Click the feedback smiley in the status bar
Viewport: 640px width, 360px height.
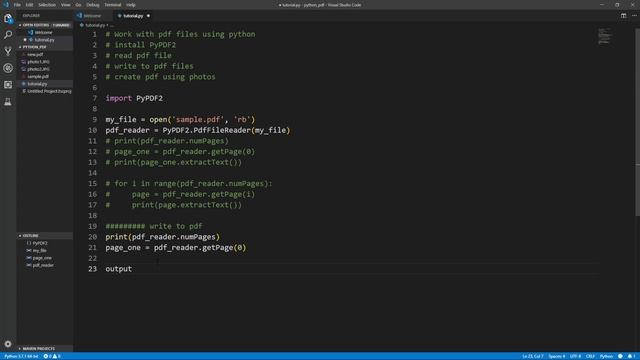pyautogui.click(x=620, y=356)
